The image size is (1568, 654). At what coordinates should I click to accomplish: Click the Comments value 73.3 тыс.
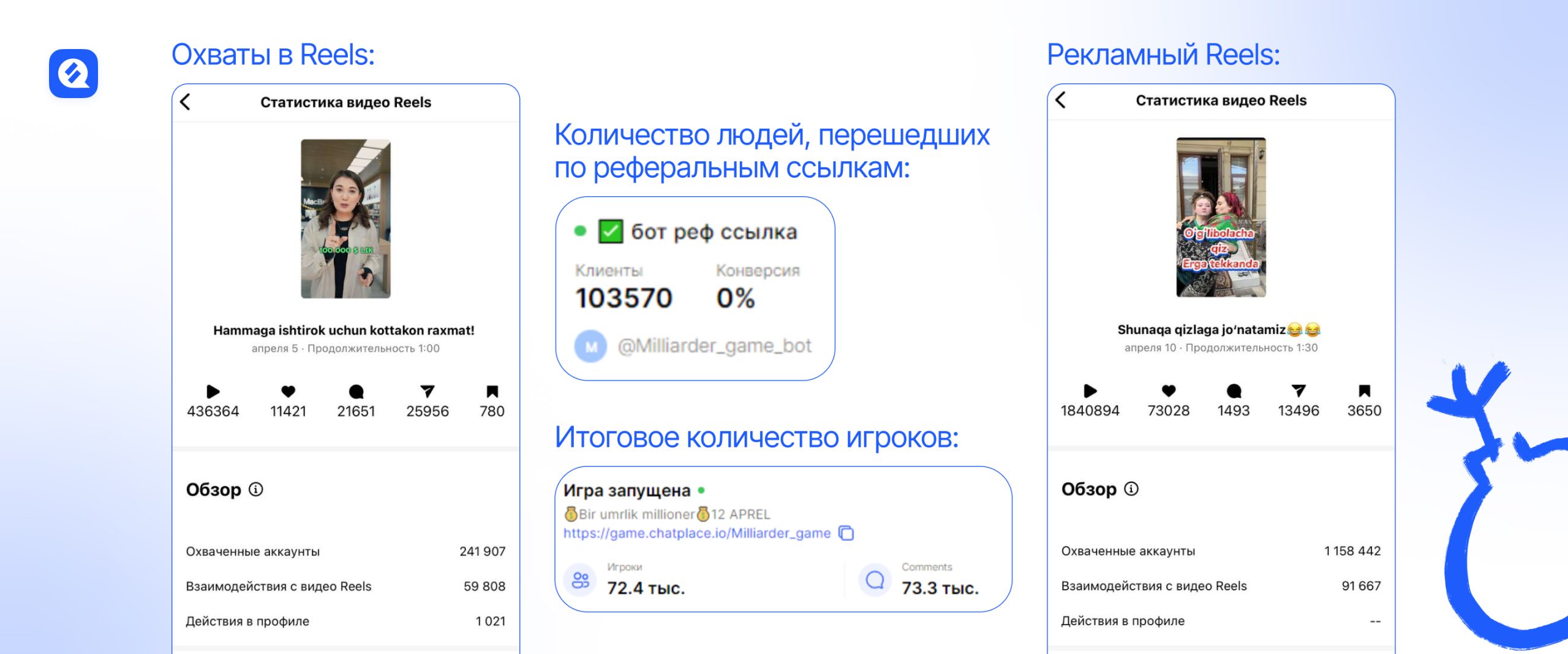pos(940,588)
